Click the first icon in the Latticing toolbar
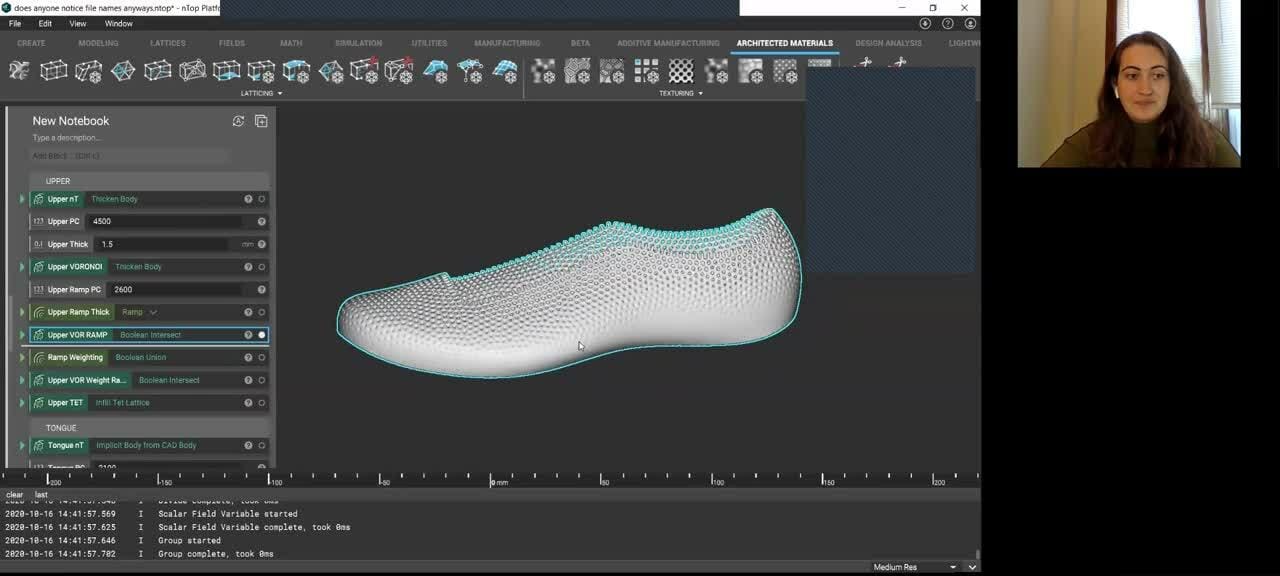The height and width of the screenshot is (576, 1280). (x=19, y=70)
